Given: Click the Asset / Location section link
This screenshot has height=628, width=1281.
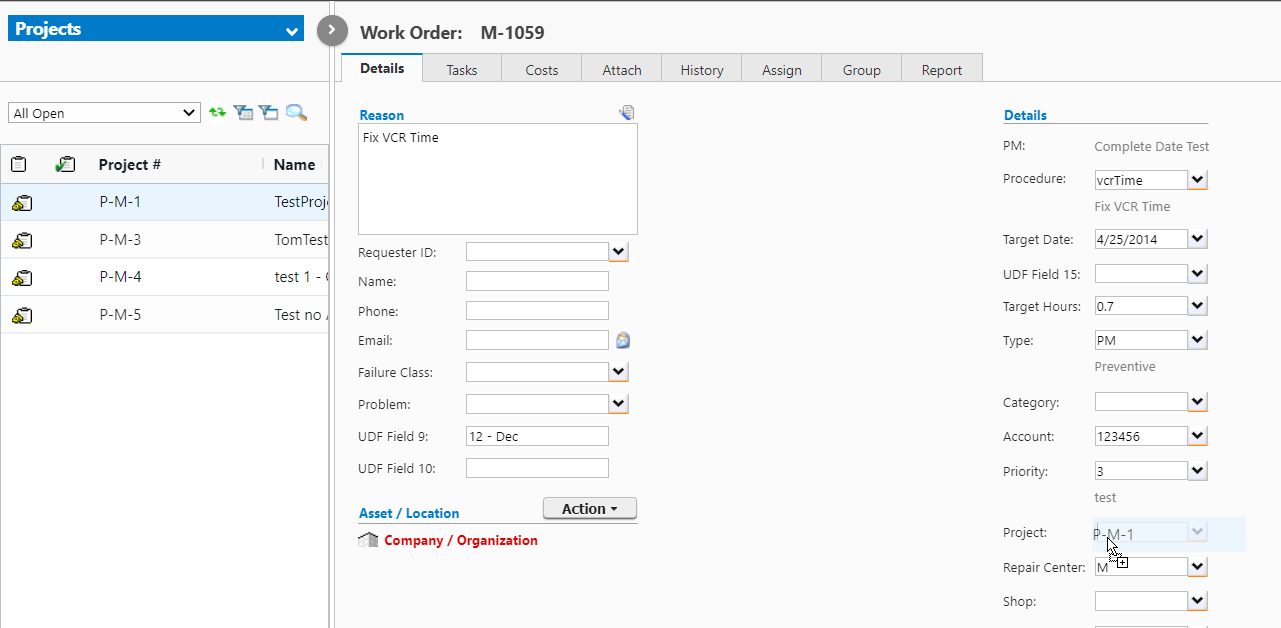Looking at the screenshot, I should point(409,513).
